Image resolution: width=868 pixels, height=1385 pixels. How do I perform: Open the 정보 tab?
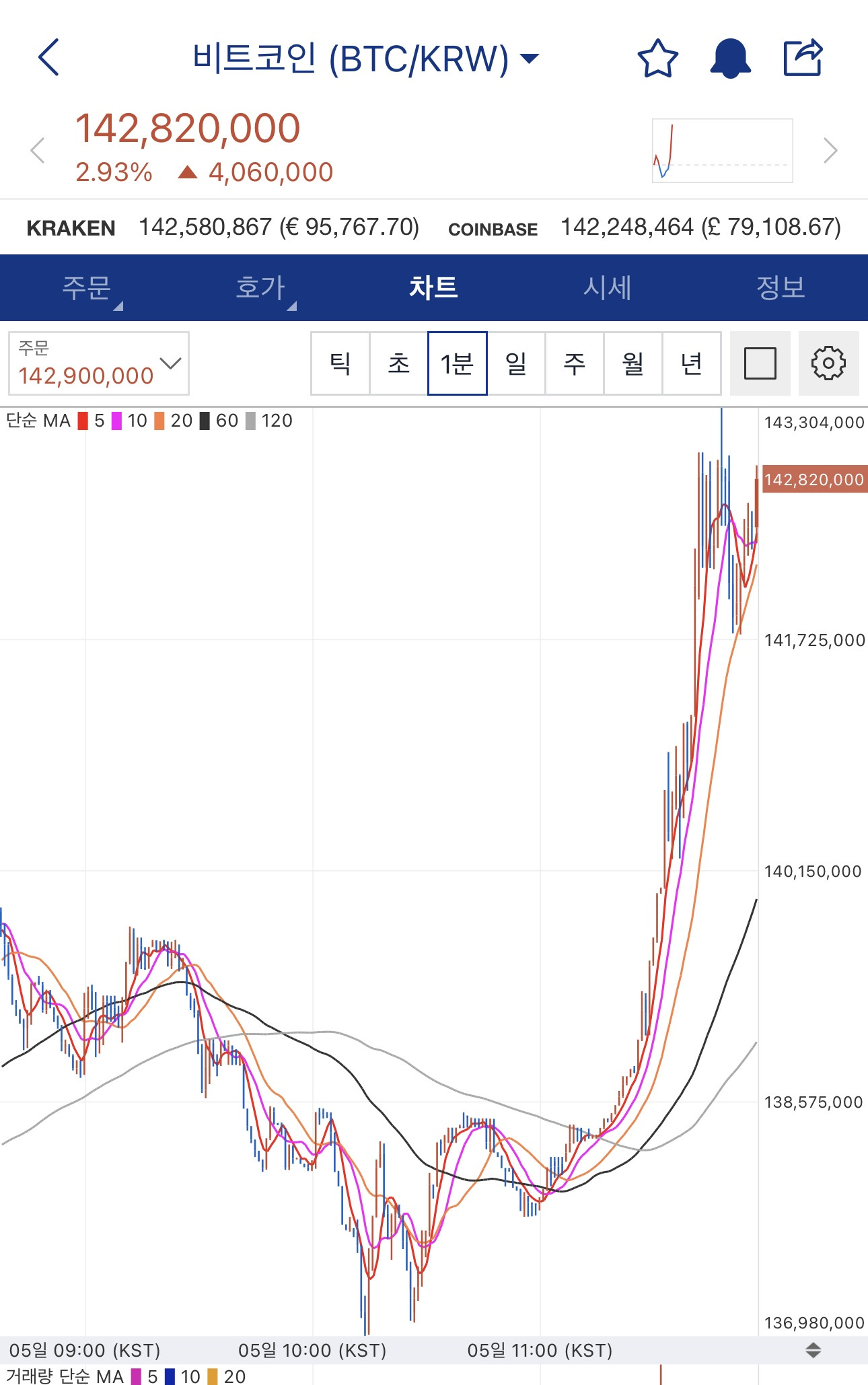pyautogui.click(x=781, y=288)
